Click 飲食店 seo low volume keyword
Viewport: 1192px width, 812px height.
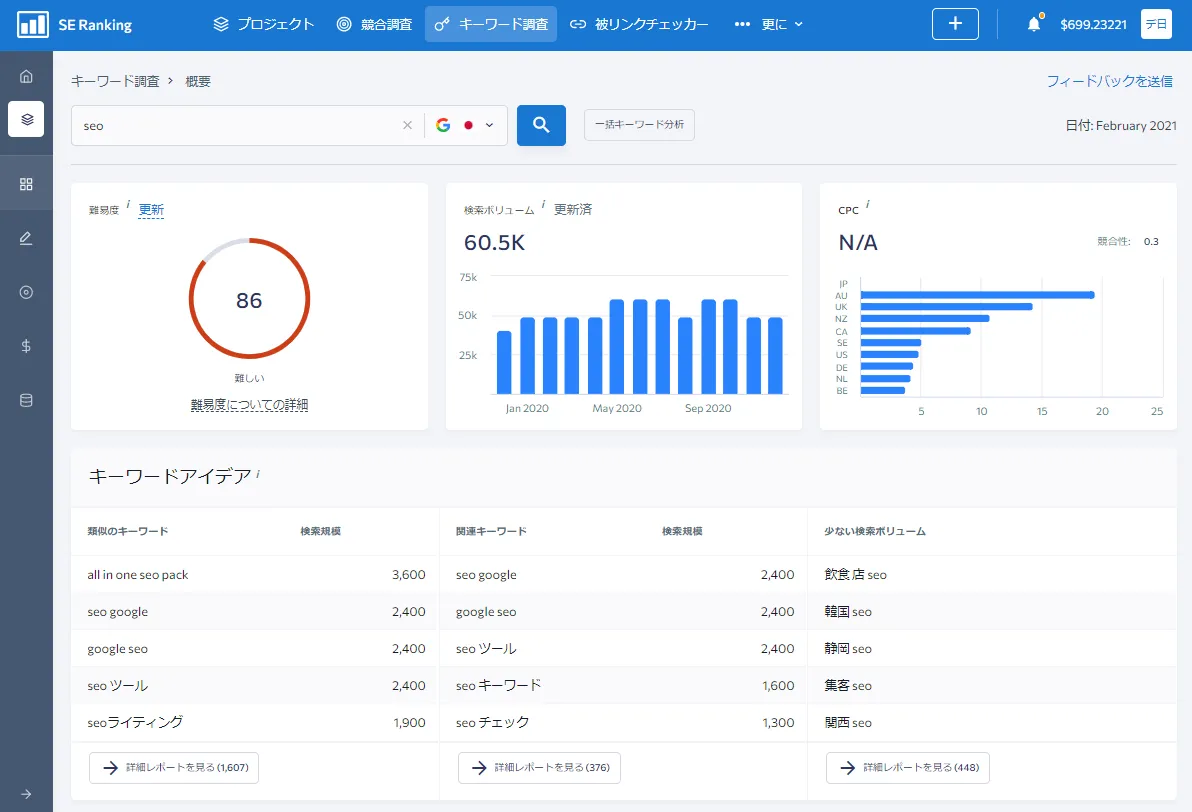point(855,575)
